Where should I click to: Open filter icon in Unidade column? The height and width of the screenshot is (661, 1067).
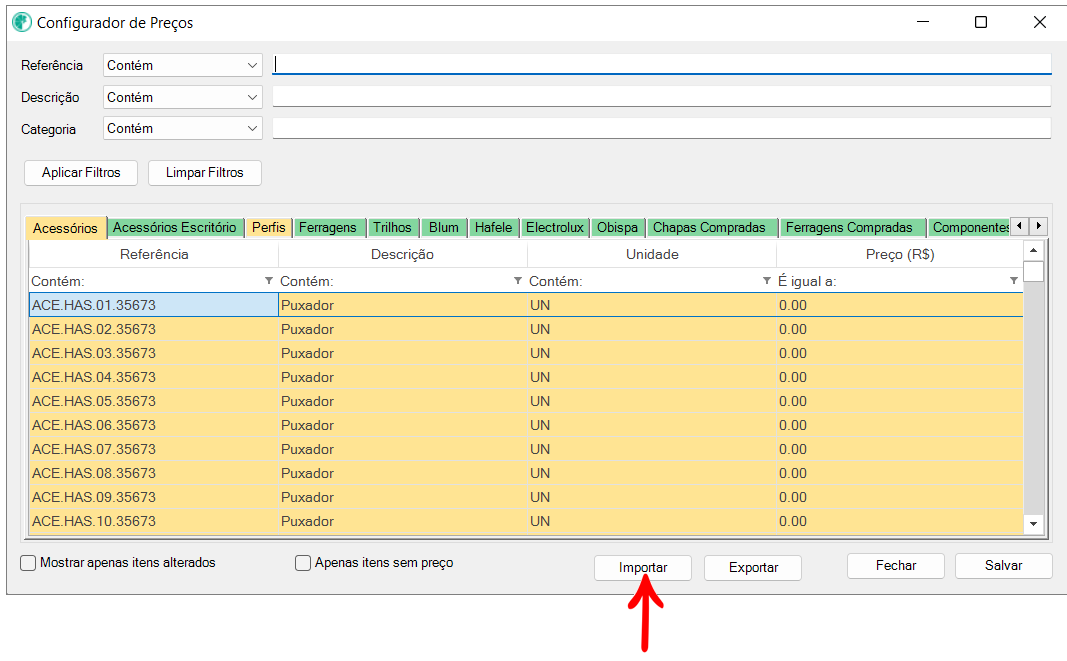pos(767,280)
